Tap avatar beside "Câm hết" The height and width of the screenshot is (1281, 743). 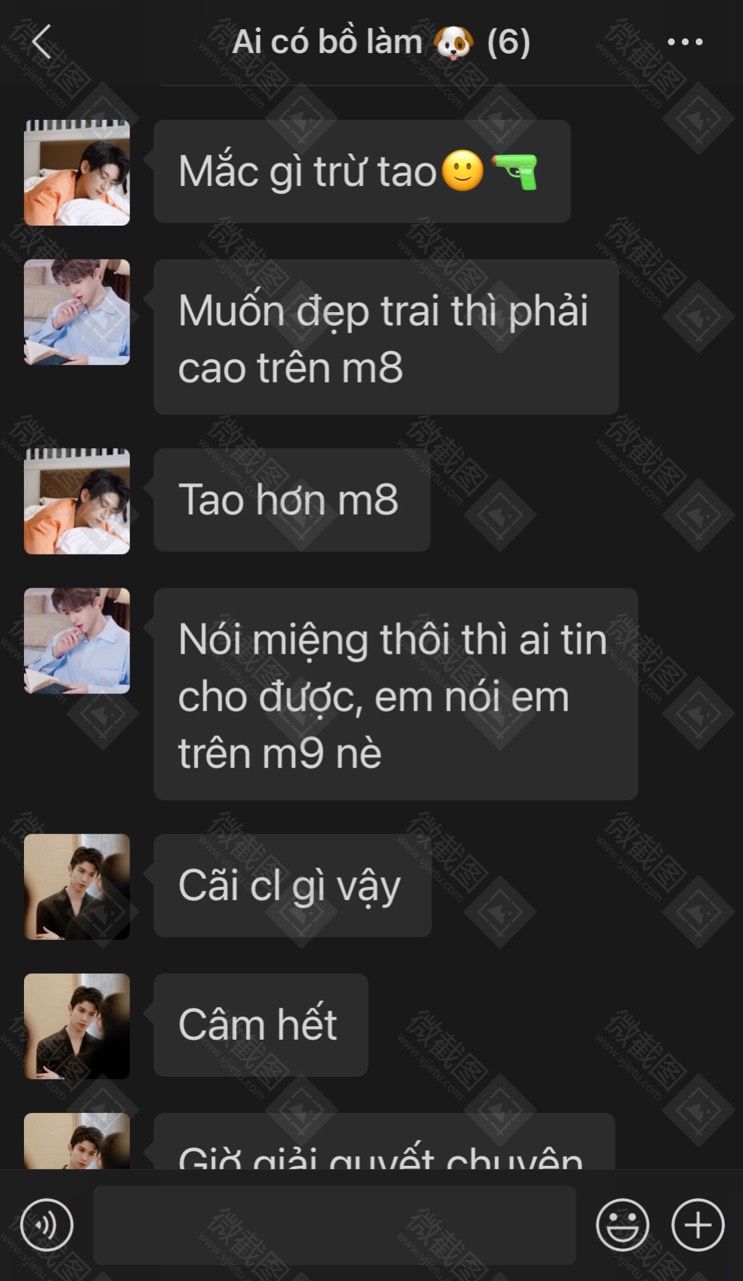coord(77,1026)
